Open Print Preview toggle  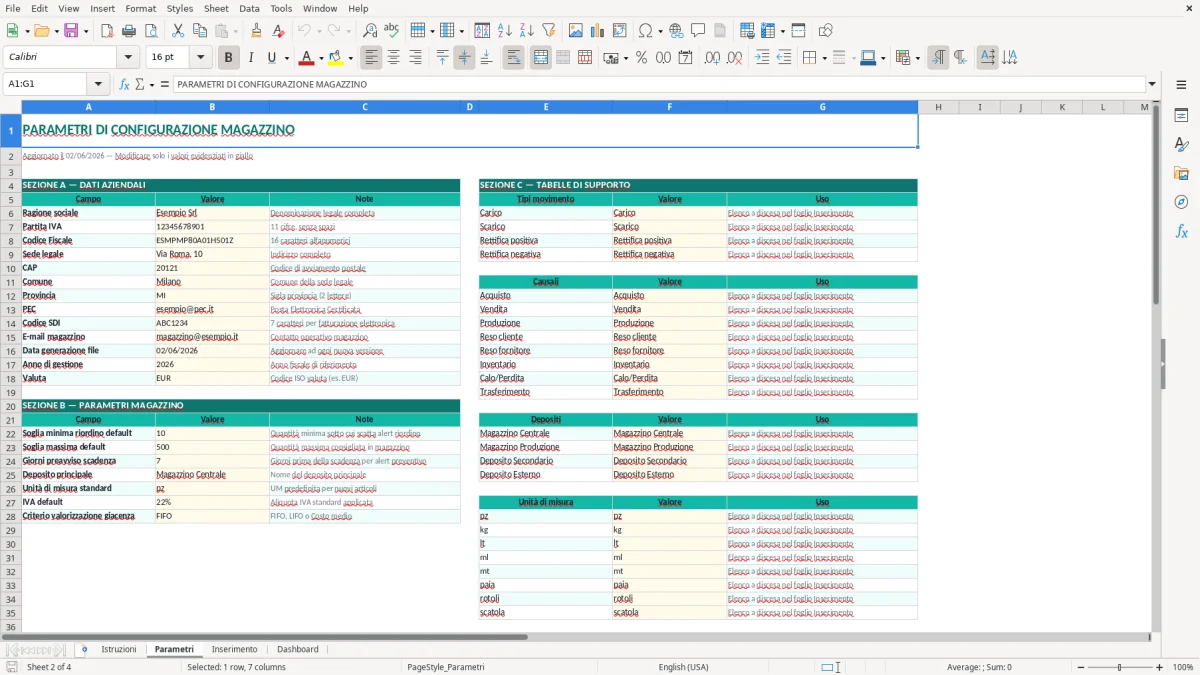point(149,31)
